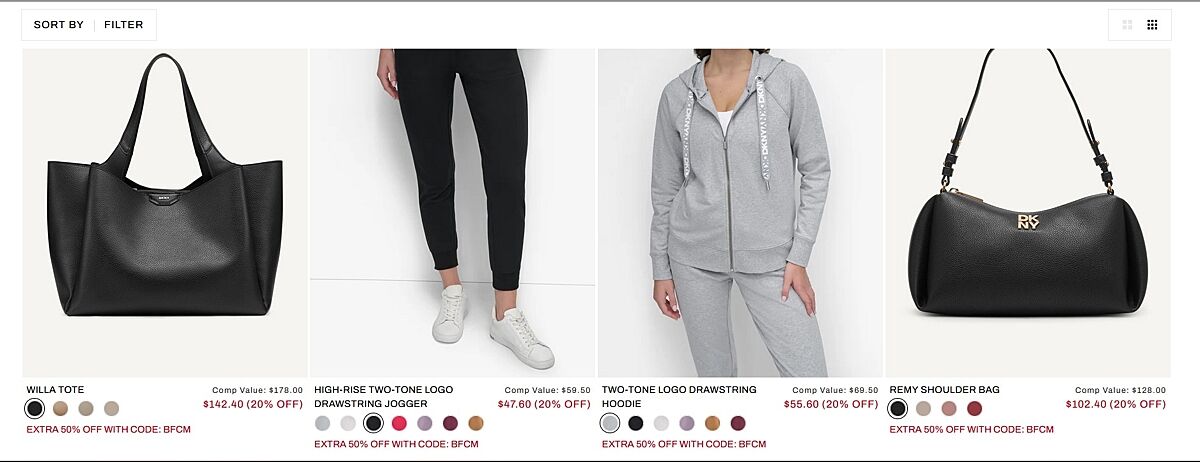View the black jogger product image
Viewport: 1200px width, 462px height.
point(453,213)
